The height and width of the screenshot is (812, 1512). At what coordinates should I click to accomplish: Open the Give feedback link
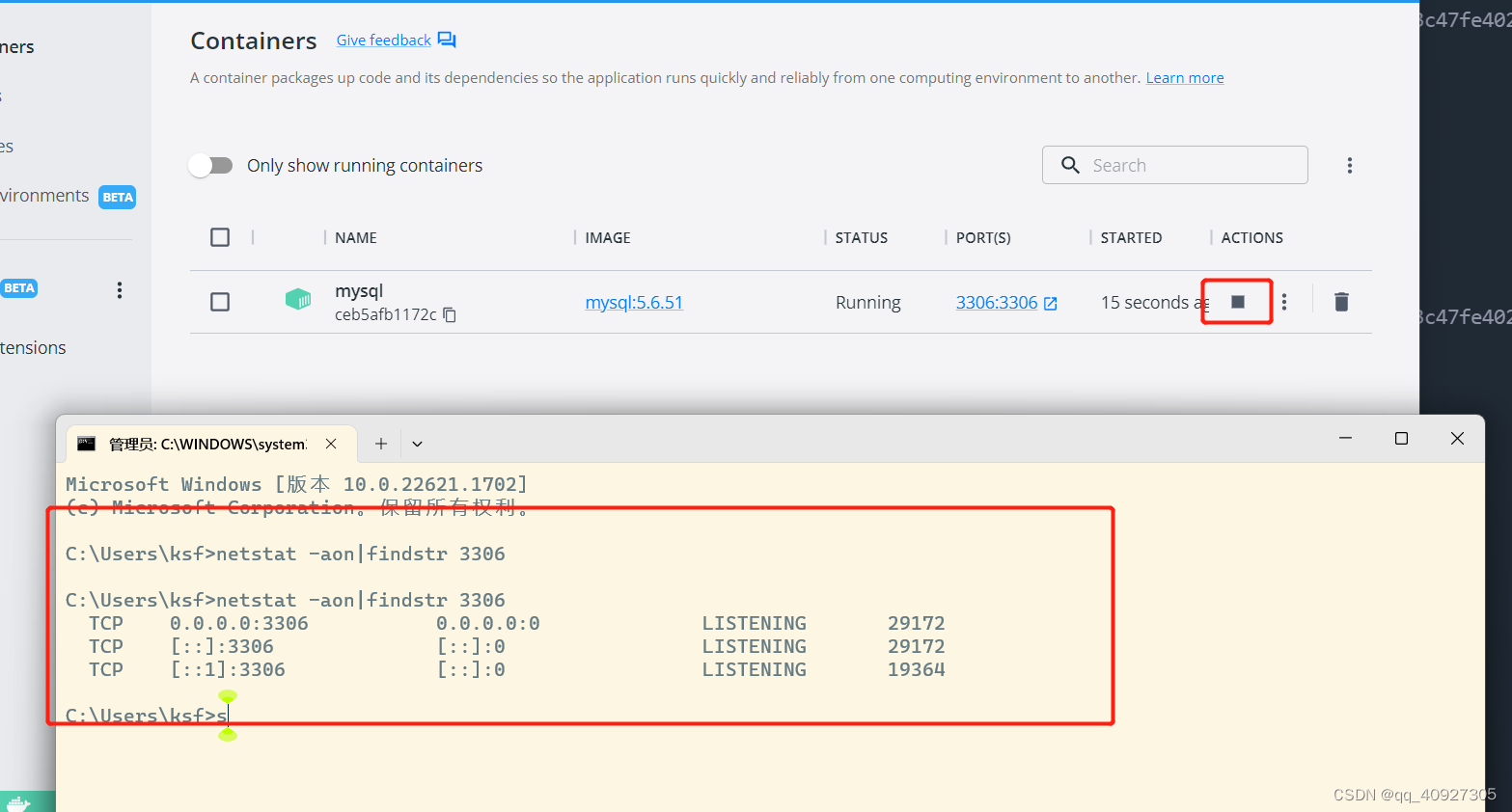point(384,40)
